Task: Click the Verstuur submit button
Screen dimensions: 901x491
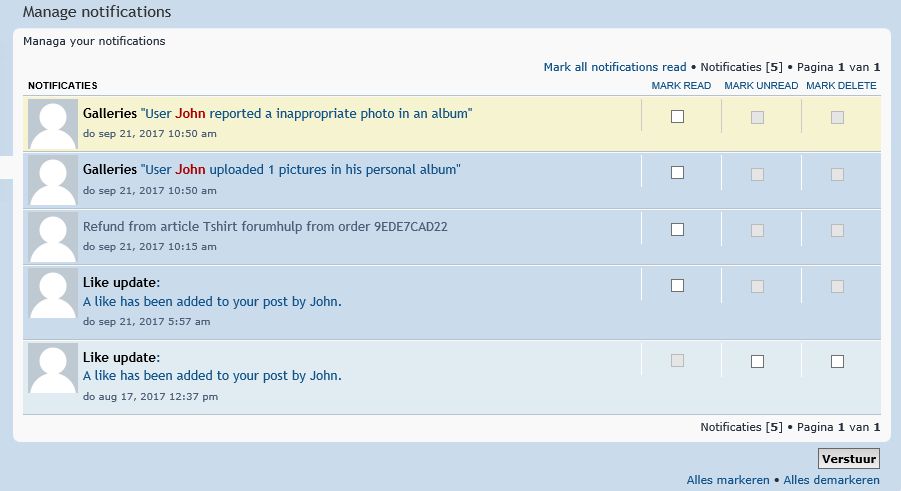Action: 849,459
